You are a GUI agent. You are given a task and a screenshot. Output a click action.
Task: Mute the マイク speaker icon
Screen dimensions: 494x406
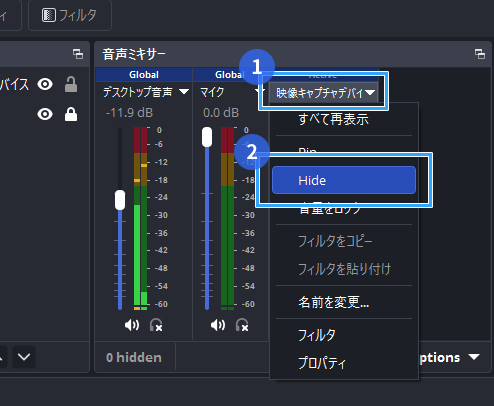pos(218,325)
